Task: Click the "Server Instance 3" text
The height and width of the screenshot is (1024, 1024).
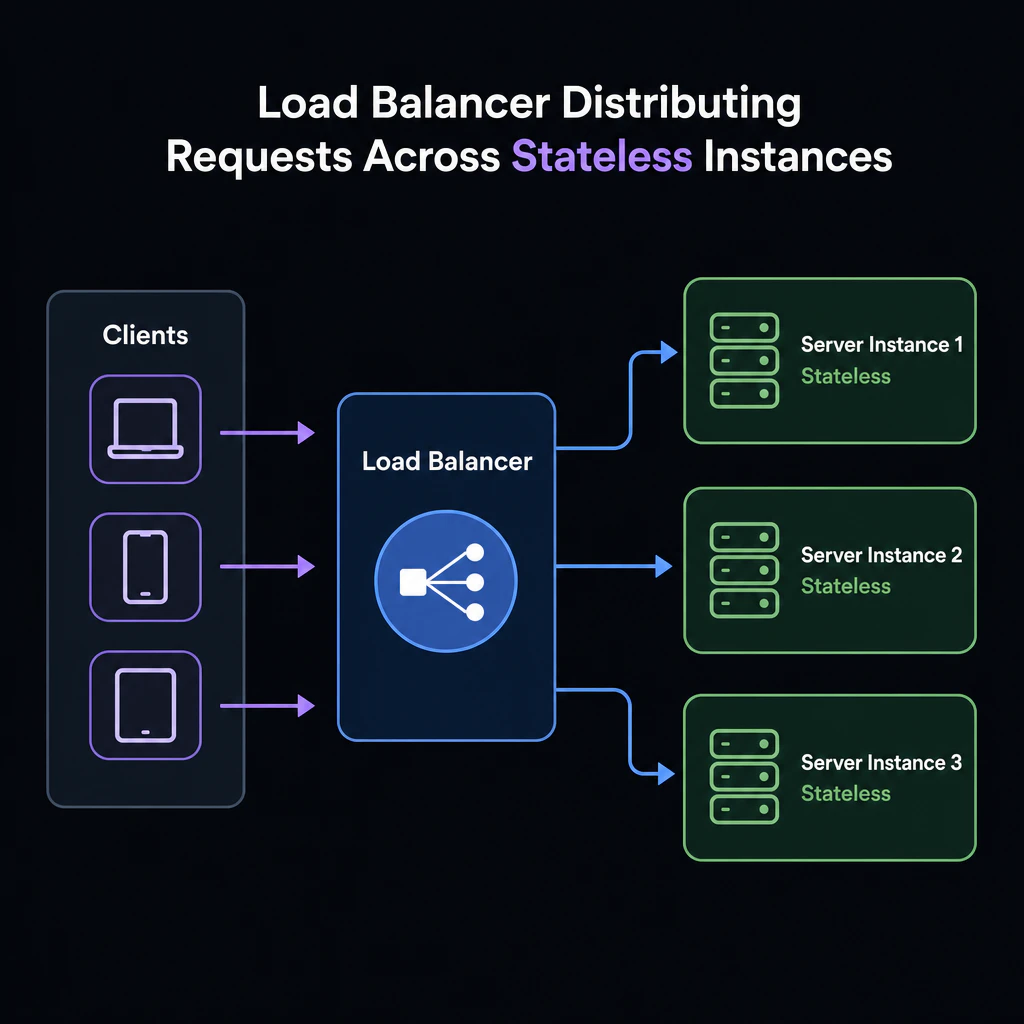Action: [x=882, y=762]
